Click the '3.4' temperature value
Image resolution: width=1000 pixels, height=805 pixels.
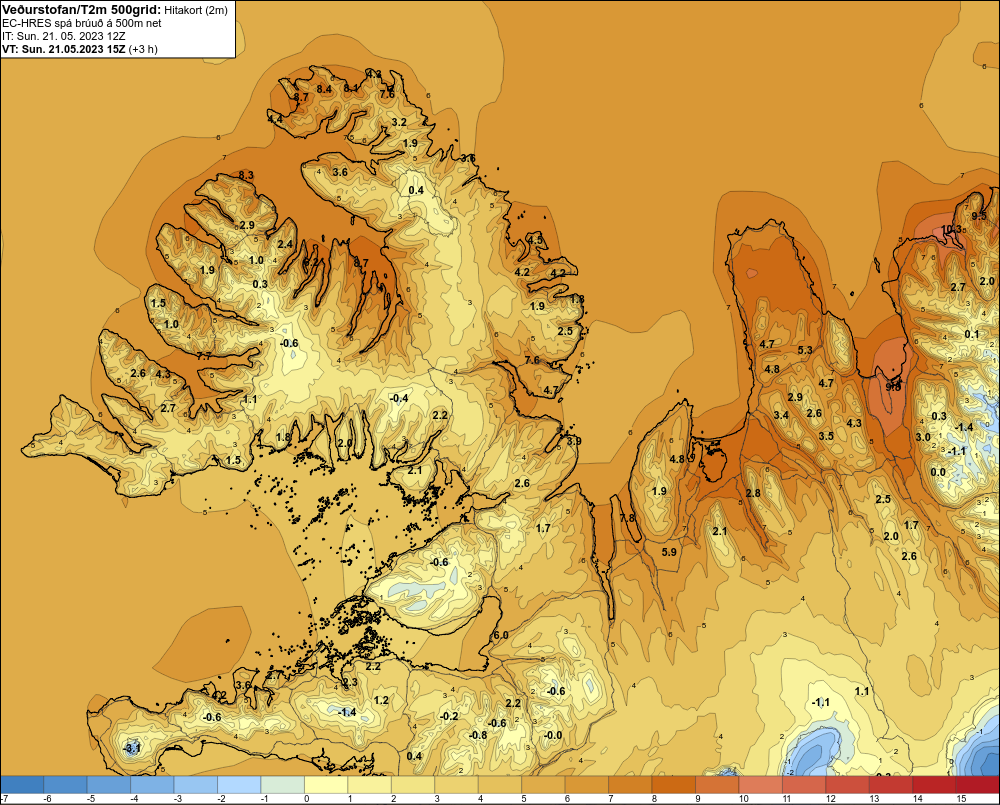coord(781,415)
